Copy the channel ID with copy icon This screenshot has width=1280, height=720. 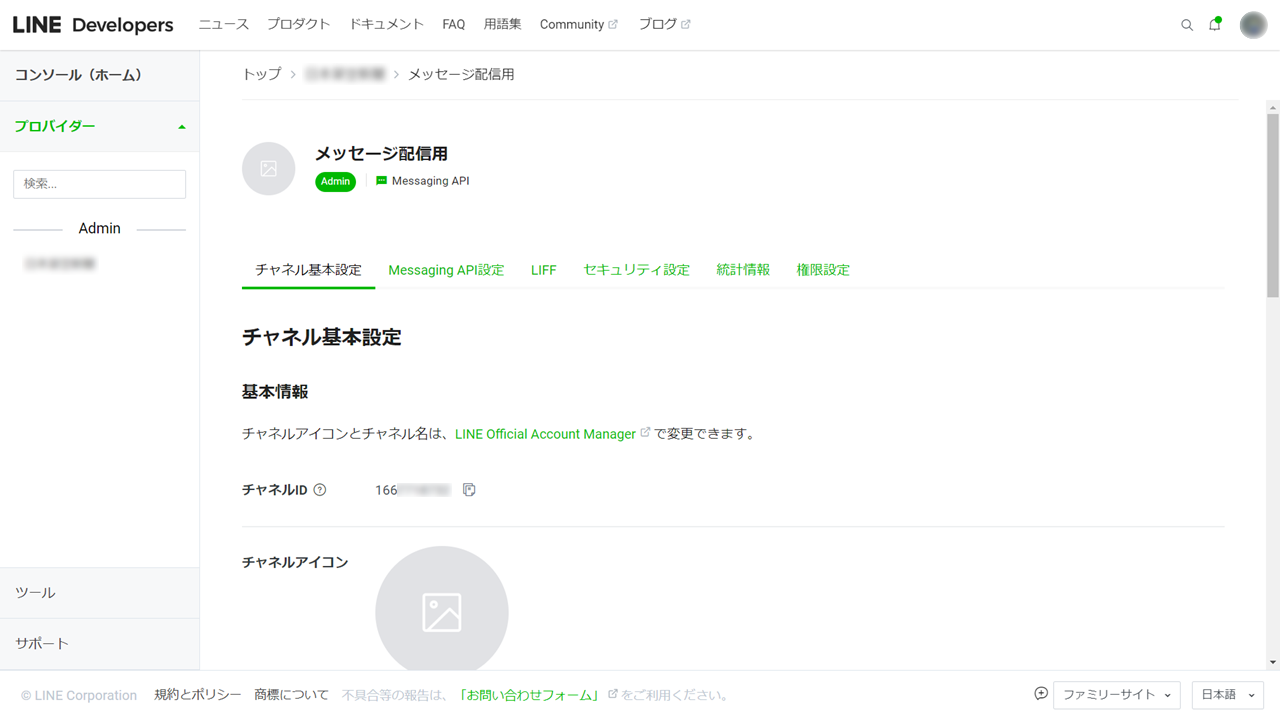pos(469,490)
